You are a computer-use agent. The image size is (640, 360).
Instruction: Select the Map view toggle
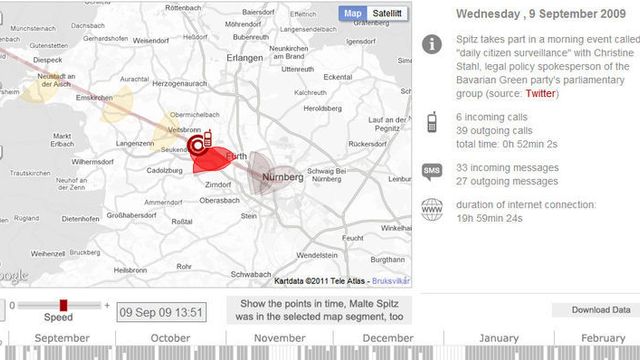click(353, 13)
